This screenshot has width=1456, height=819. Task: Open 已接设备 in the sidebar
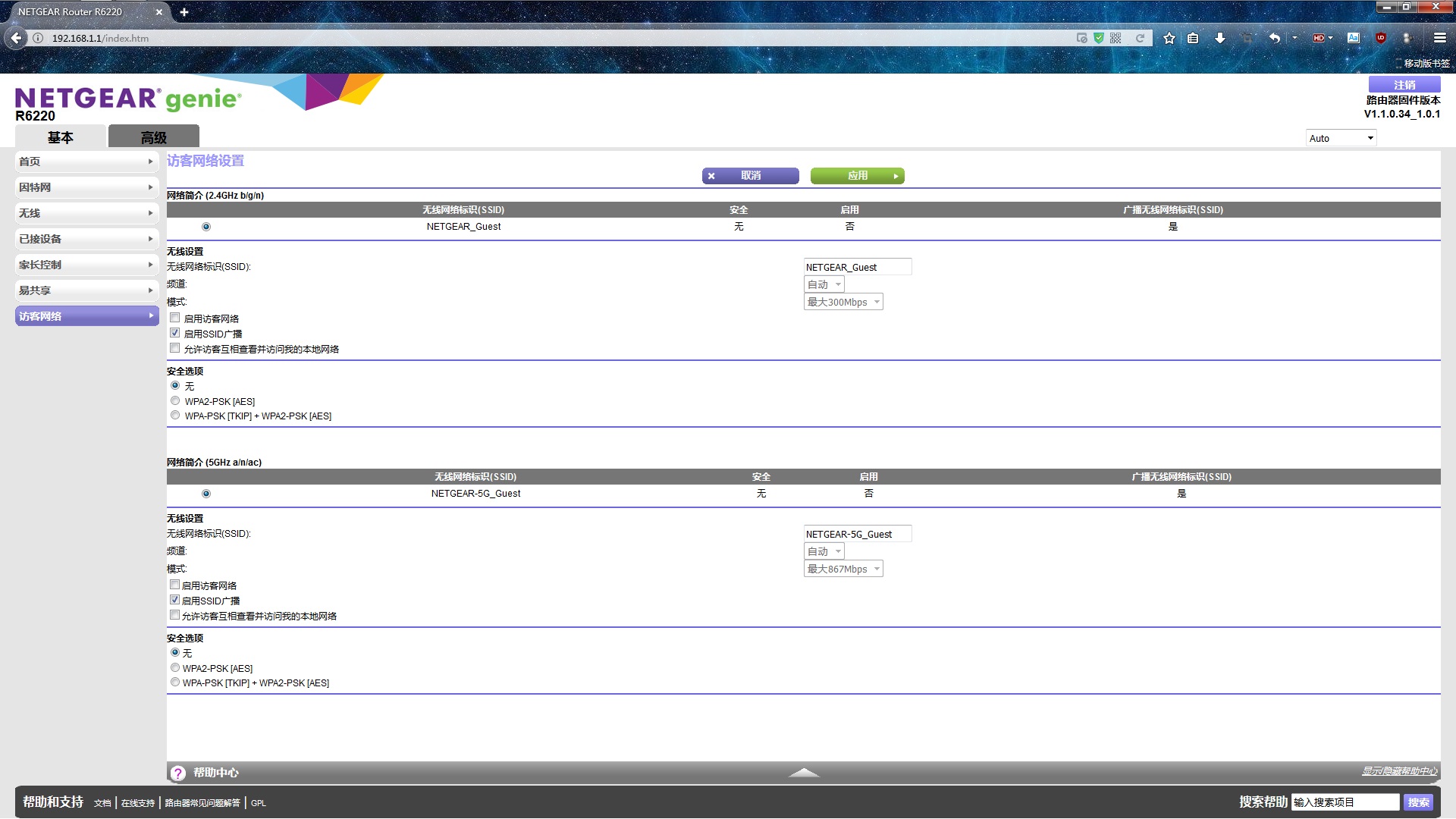click(86, 239)
